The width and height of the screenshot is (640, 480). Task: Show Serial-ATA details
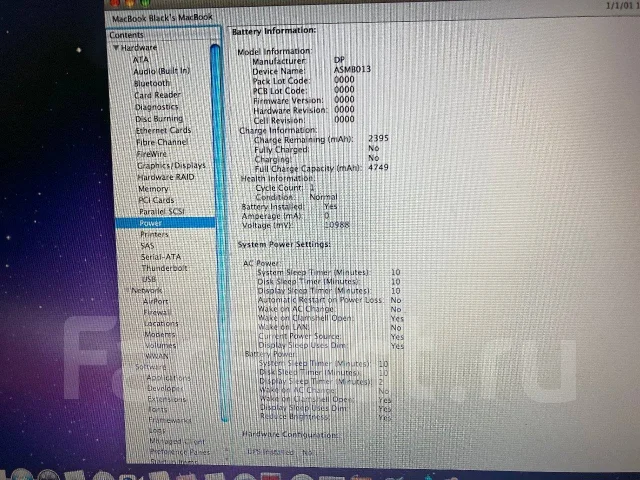pyautogui.click(x=161, y=257)
